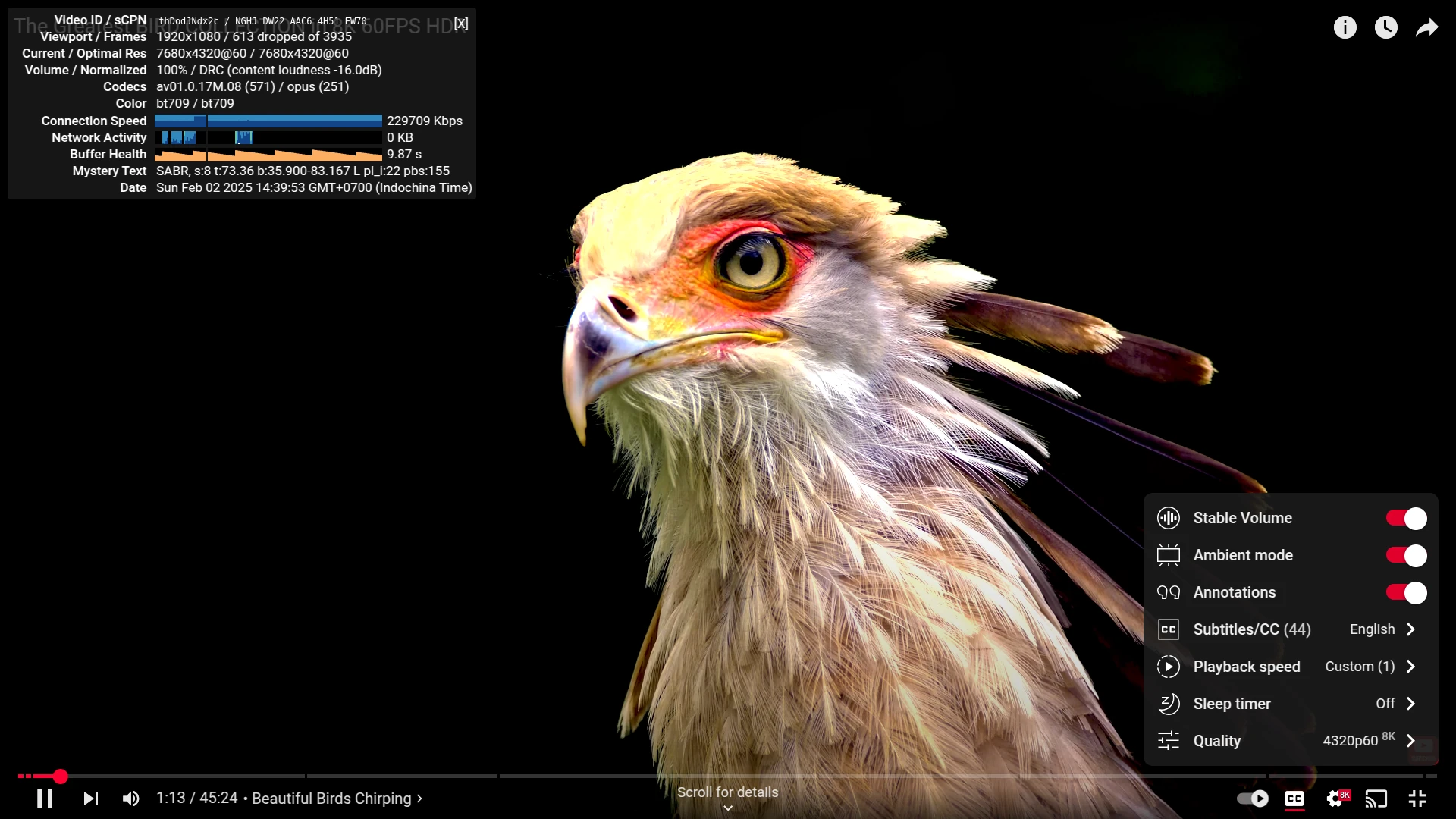This screenshot has height=819, width=1456.
Task: Click the Quality sliders icon
Action: [1169, 741]
